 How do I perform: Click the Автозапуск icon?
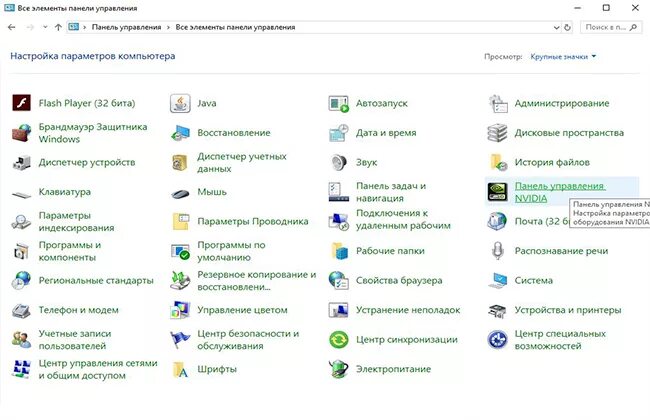click(338, 103)
